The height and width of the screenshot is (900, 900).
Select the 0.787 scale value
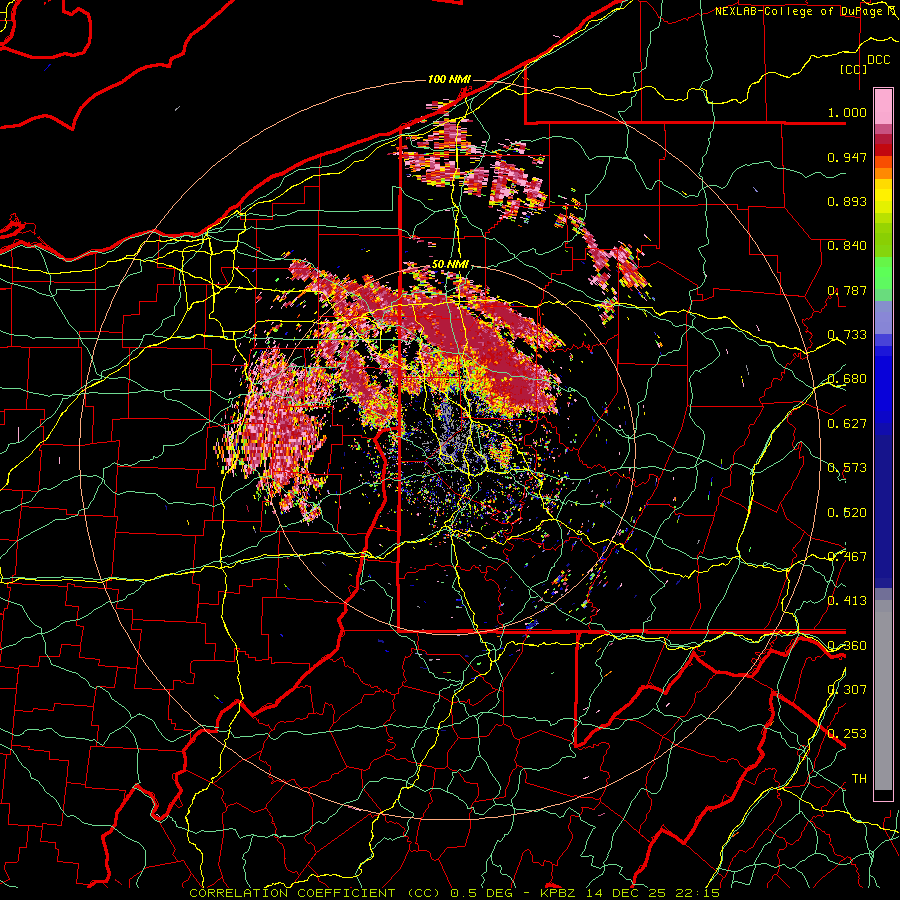[847, 290]
